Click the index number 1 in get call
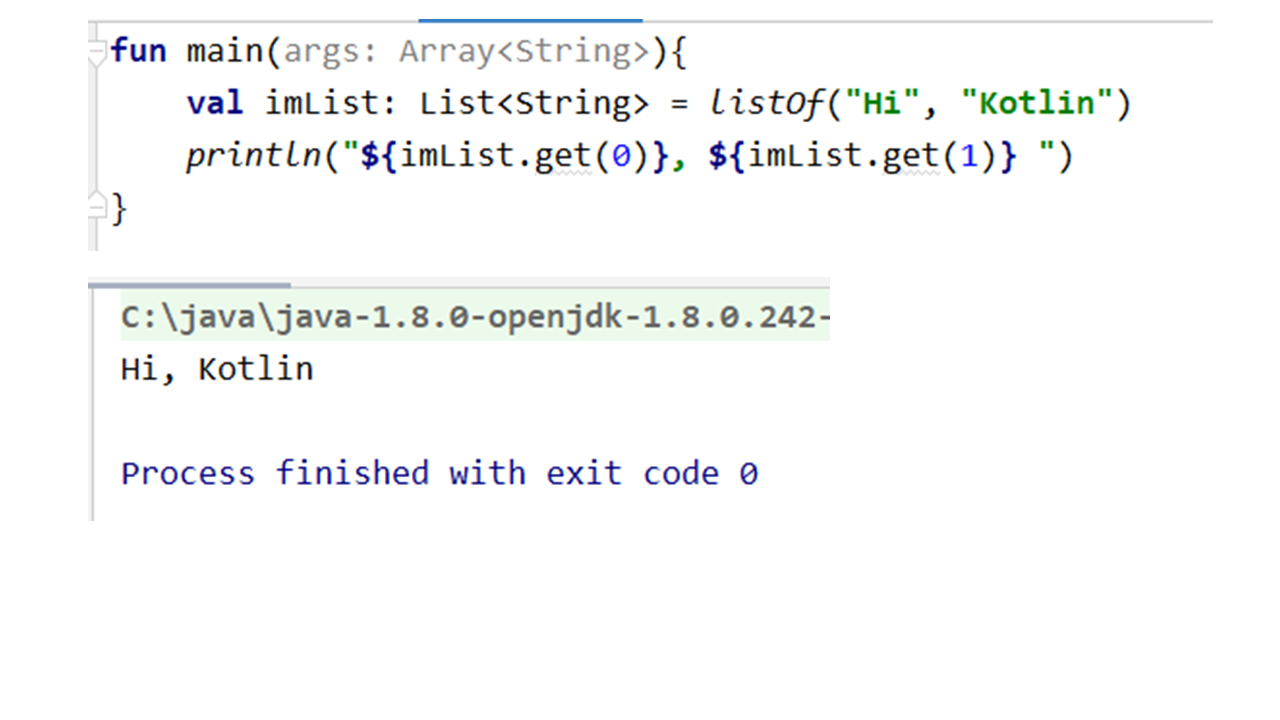1280x720 pixels. [x=968, y=156]
